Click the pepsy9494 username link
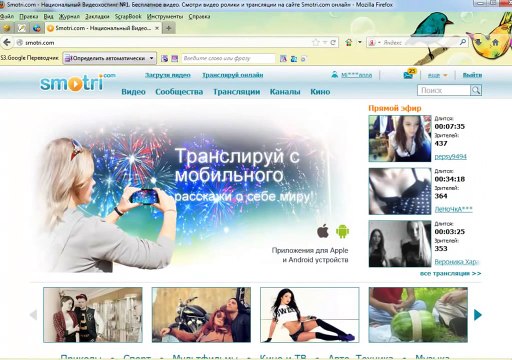Image resolution: width=512 pixels, height=360 pixels. click(450, 156)
